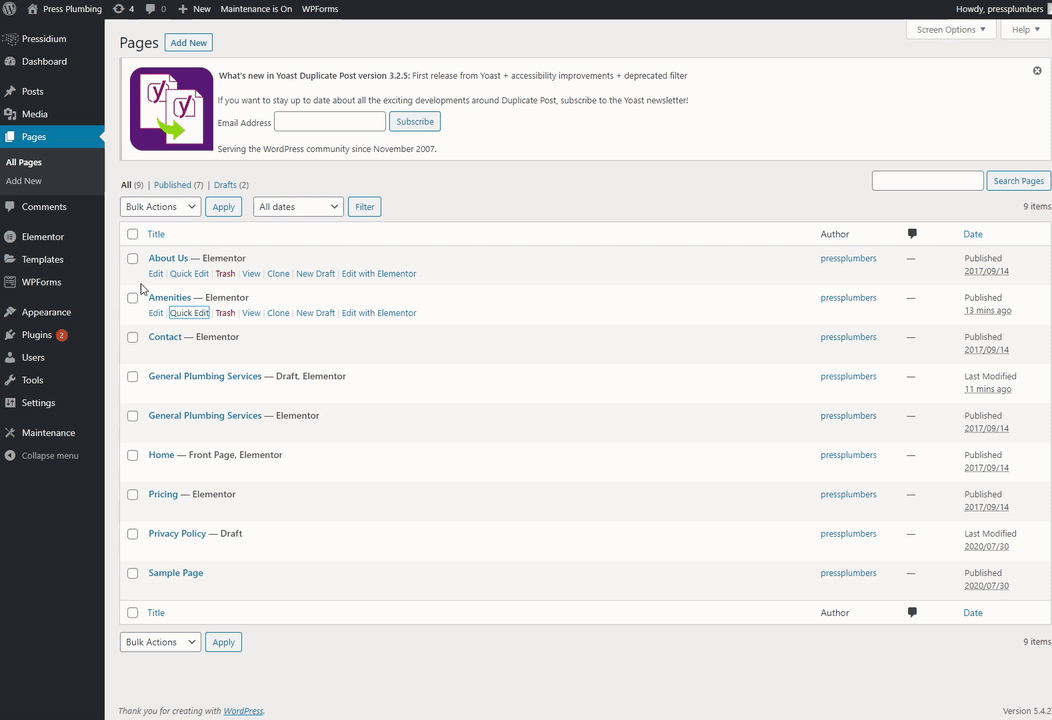Click the Users person icon

[x=10, y=358]
